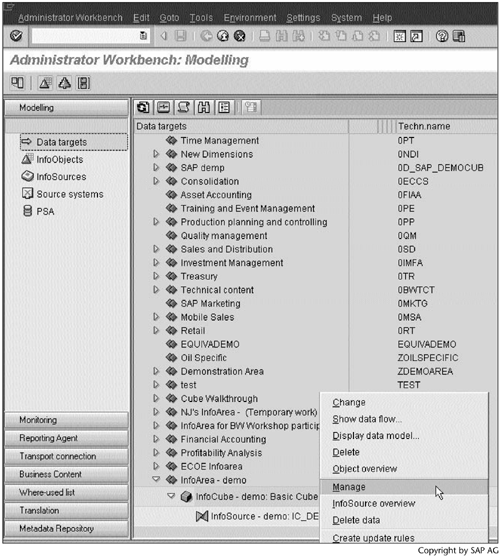Open the Transport connection section
This screenshot has width=500, height=559.
click(x=66, y=456)
